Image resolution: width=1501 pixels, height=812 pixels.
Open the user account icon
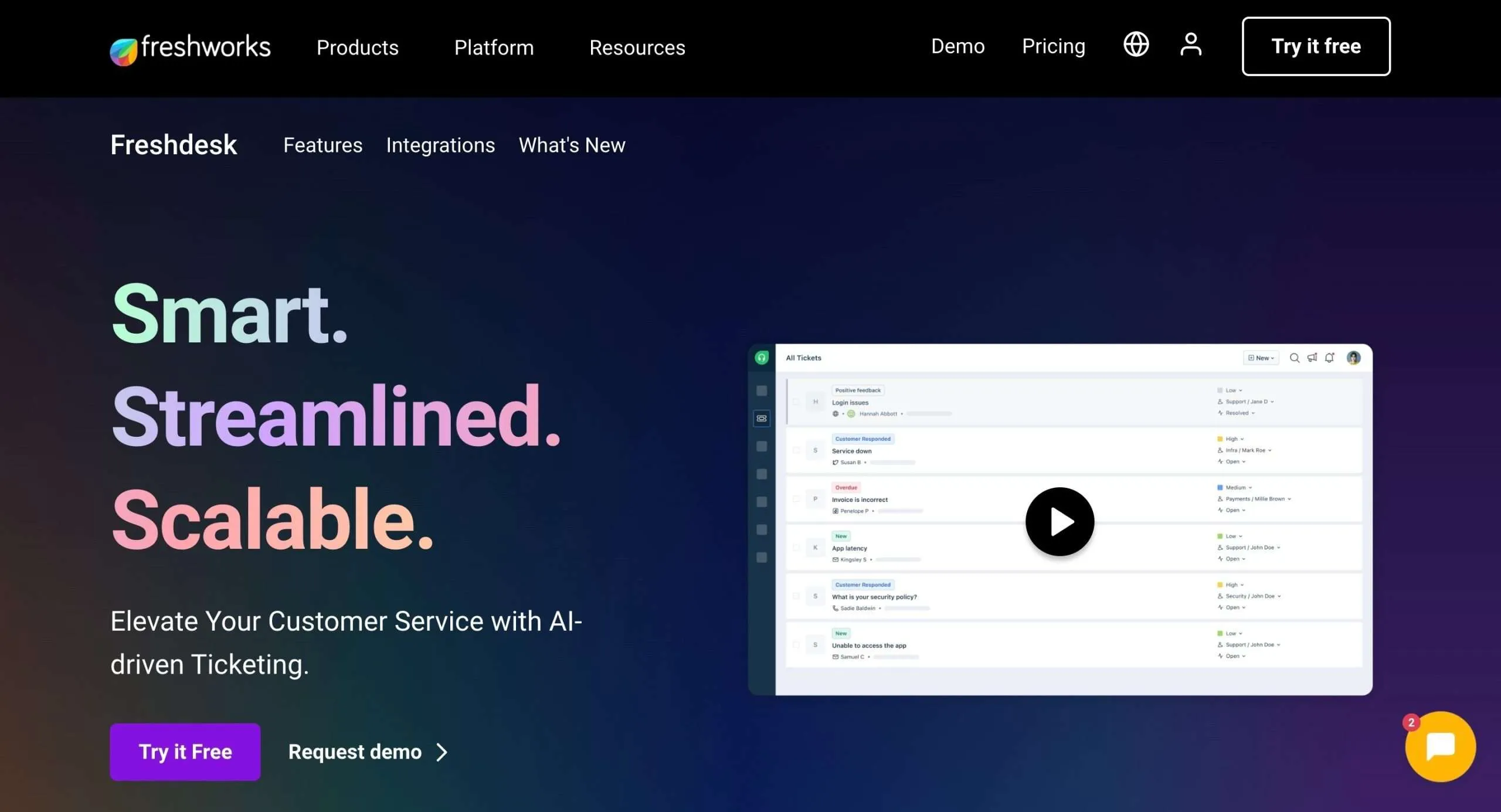(1190, 45)
